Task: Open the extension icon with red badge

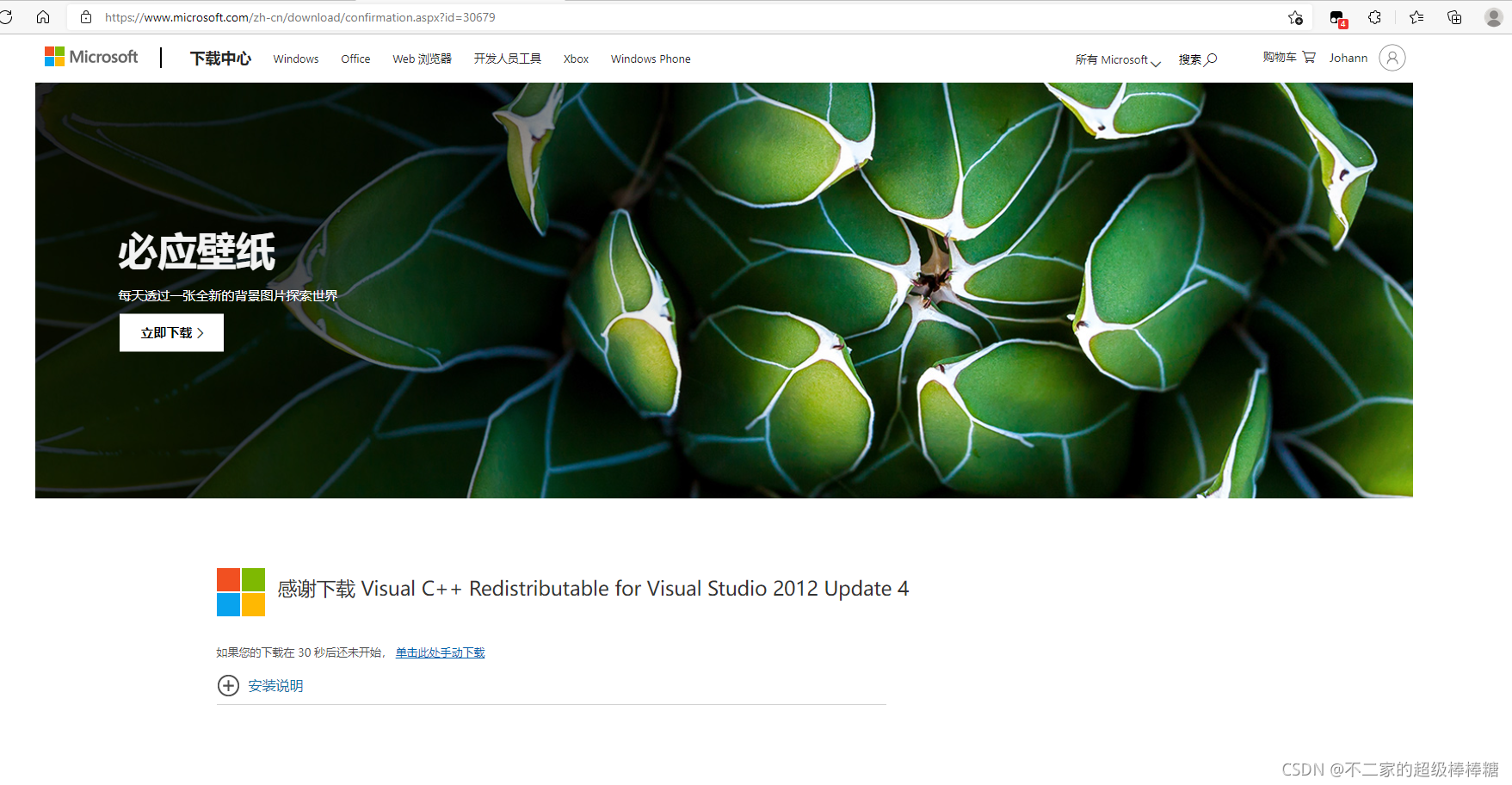Action: (1337, 18)
